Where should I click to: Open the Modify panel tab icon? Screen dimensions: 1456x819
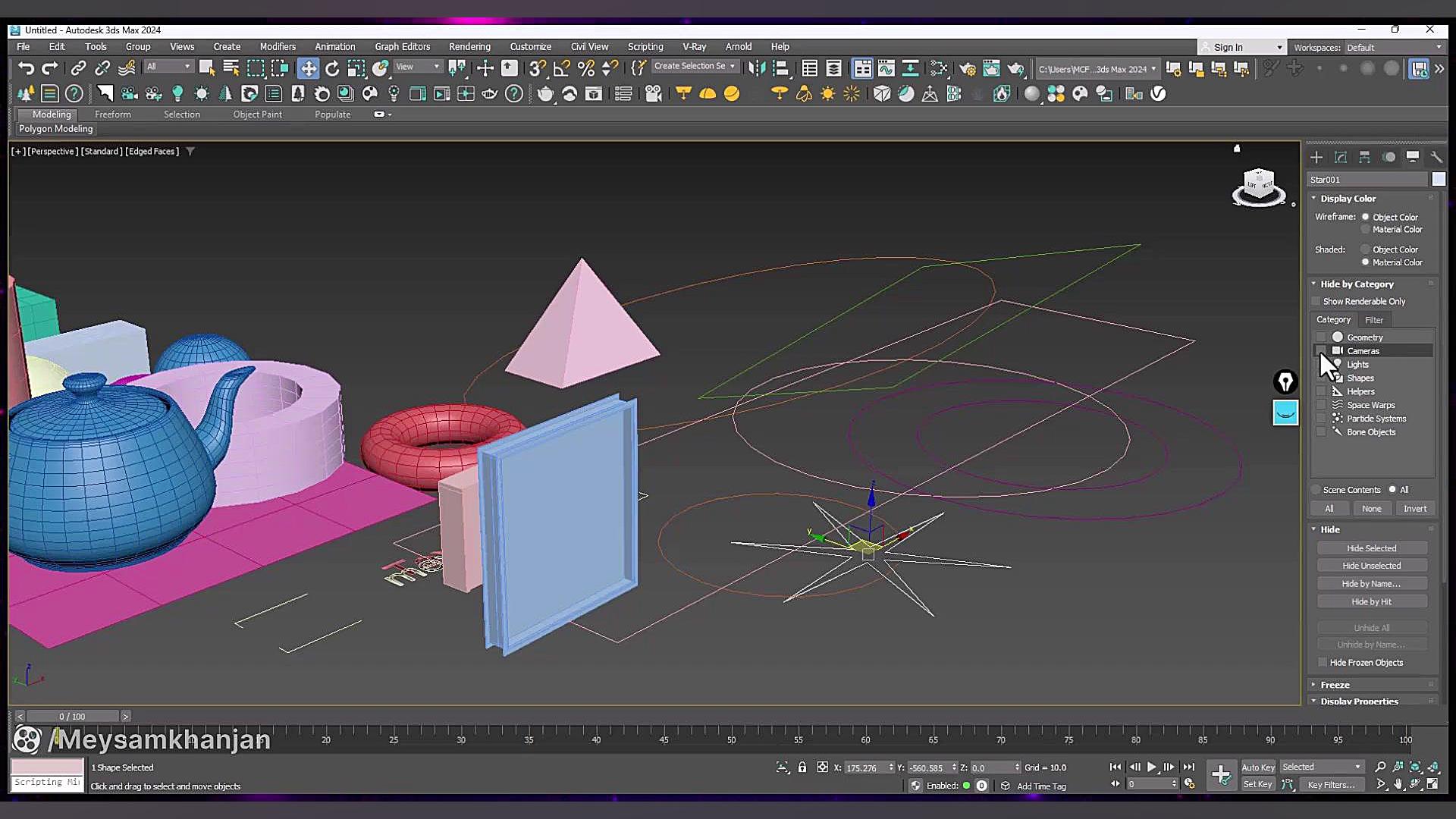point(1340,157)
